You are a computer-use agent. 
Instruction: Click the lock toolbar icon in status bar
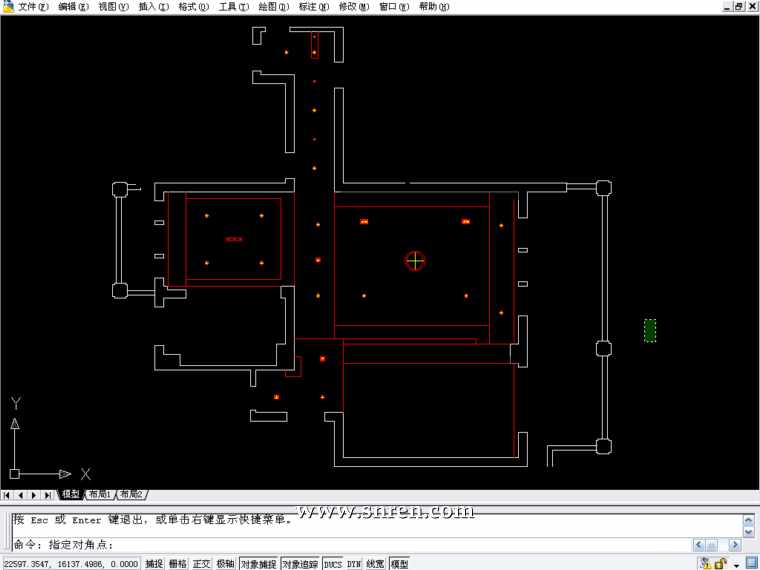pyautogui.click(x=720, y=564)
